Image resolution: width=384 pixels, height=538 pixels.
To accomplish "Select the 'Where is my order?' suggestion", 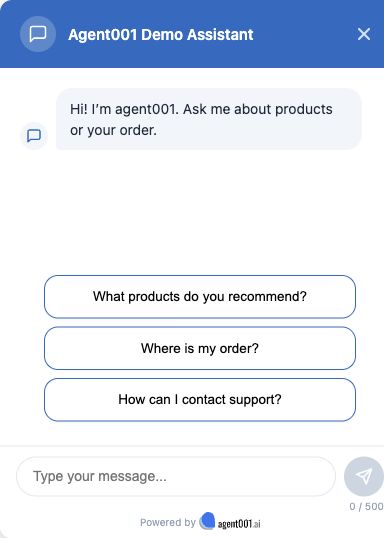I will coord(200,348).
